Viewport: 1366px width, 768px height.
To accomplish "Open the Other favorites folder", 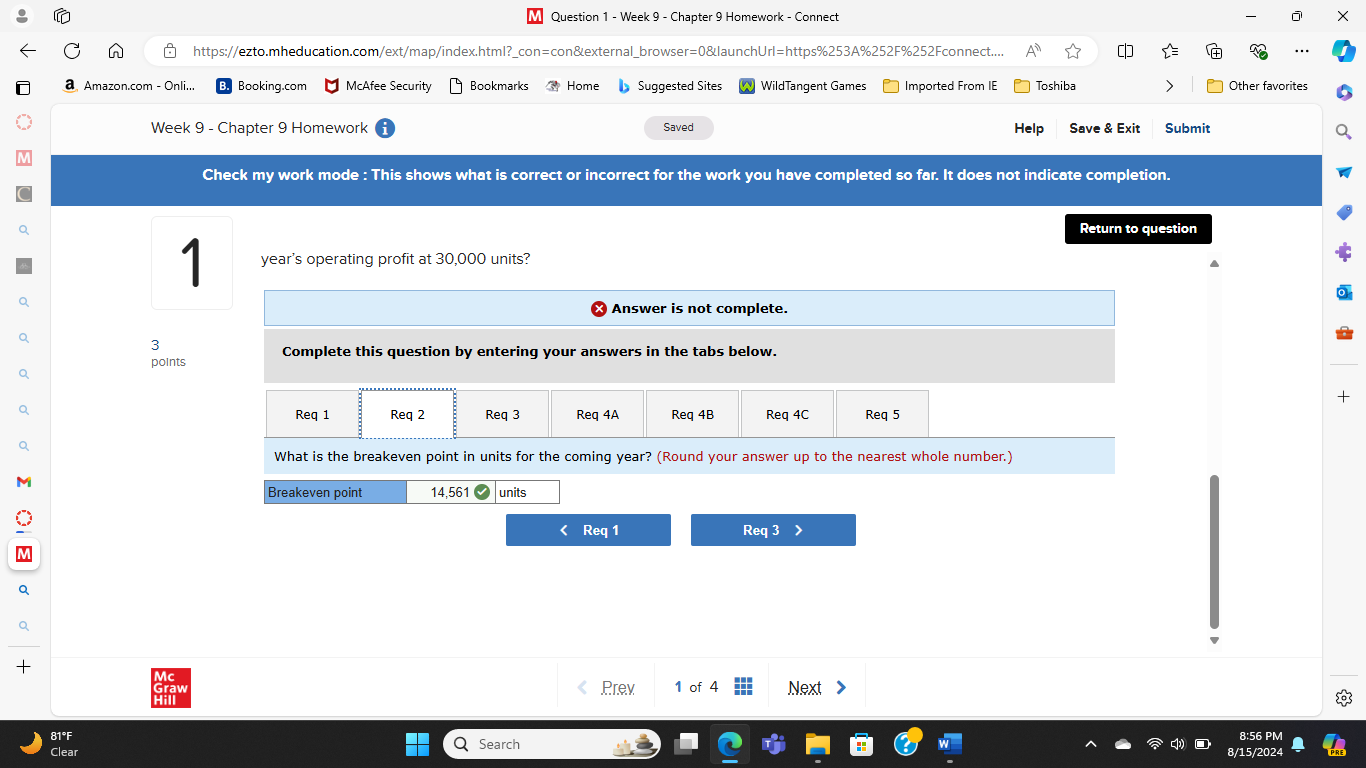I will point(1257,86).
